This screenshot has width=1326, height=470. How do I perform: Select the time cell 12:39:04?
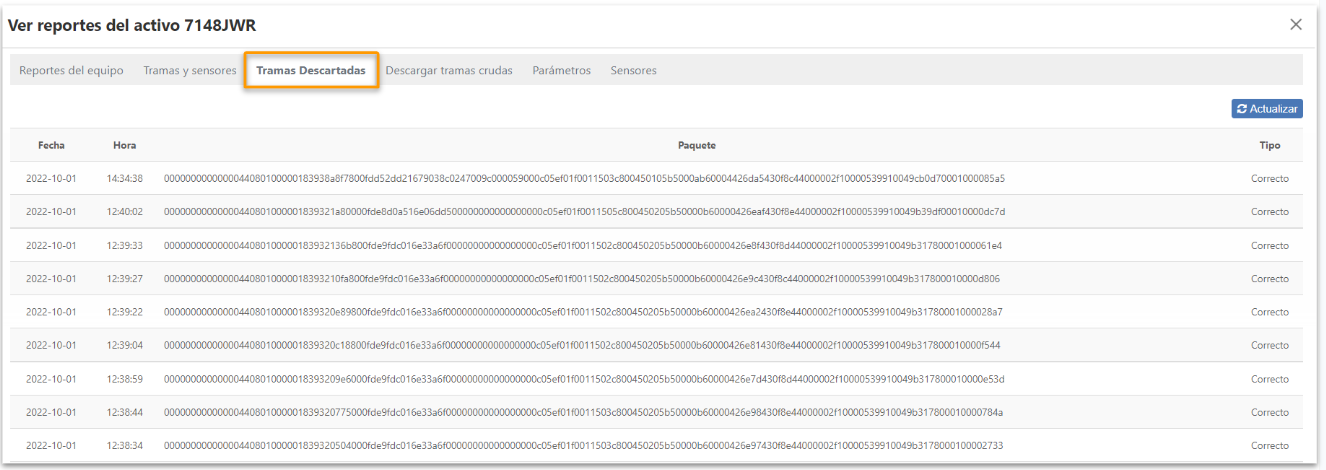point(125,345)
